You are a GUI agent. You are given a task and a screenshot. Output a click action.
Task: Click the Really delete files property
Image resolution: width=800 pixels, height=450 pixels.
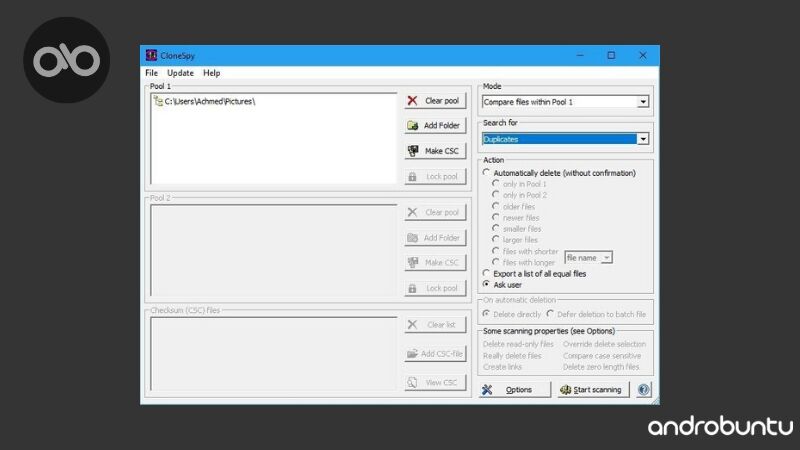pos(512,356)
